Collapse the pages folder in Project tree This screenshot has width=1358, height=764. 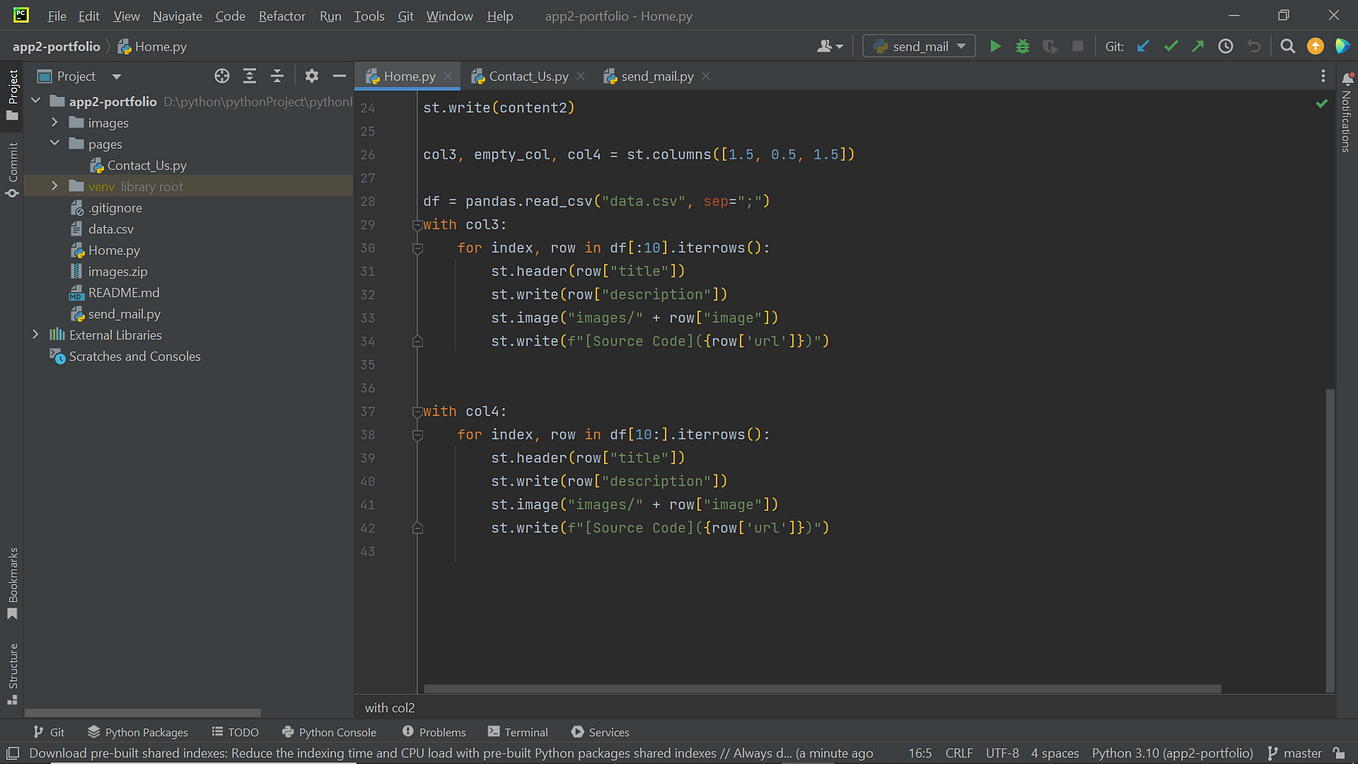pos(55,143)
